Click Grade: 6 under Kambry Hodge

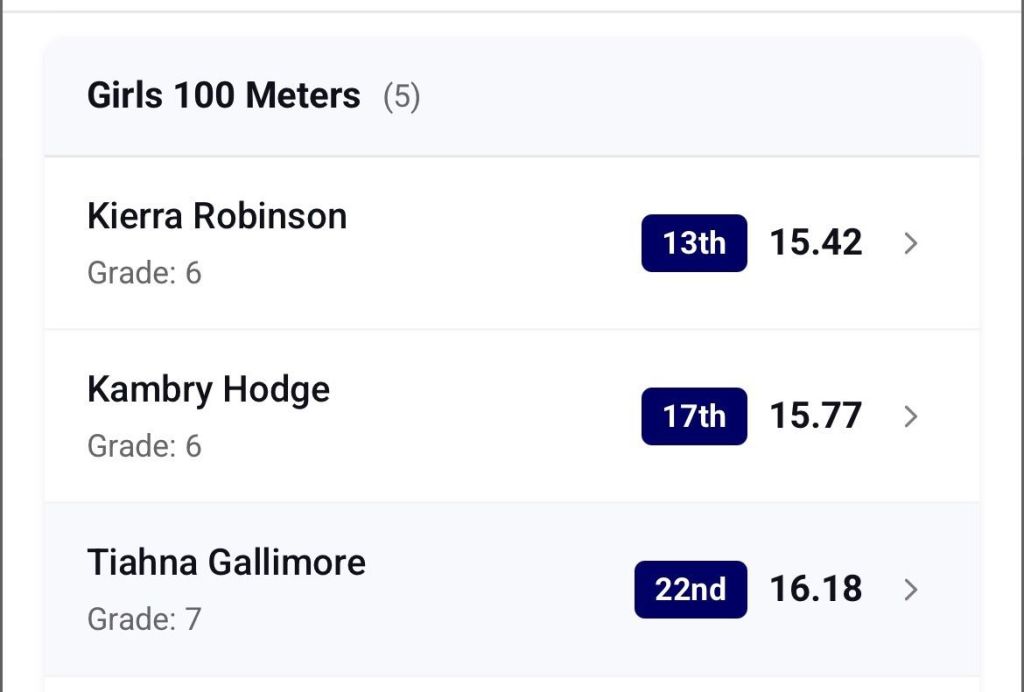(144, 446)
